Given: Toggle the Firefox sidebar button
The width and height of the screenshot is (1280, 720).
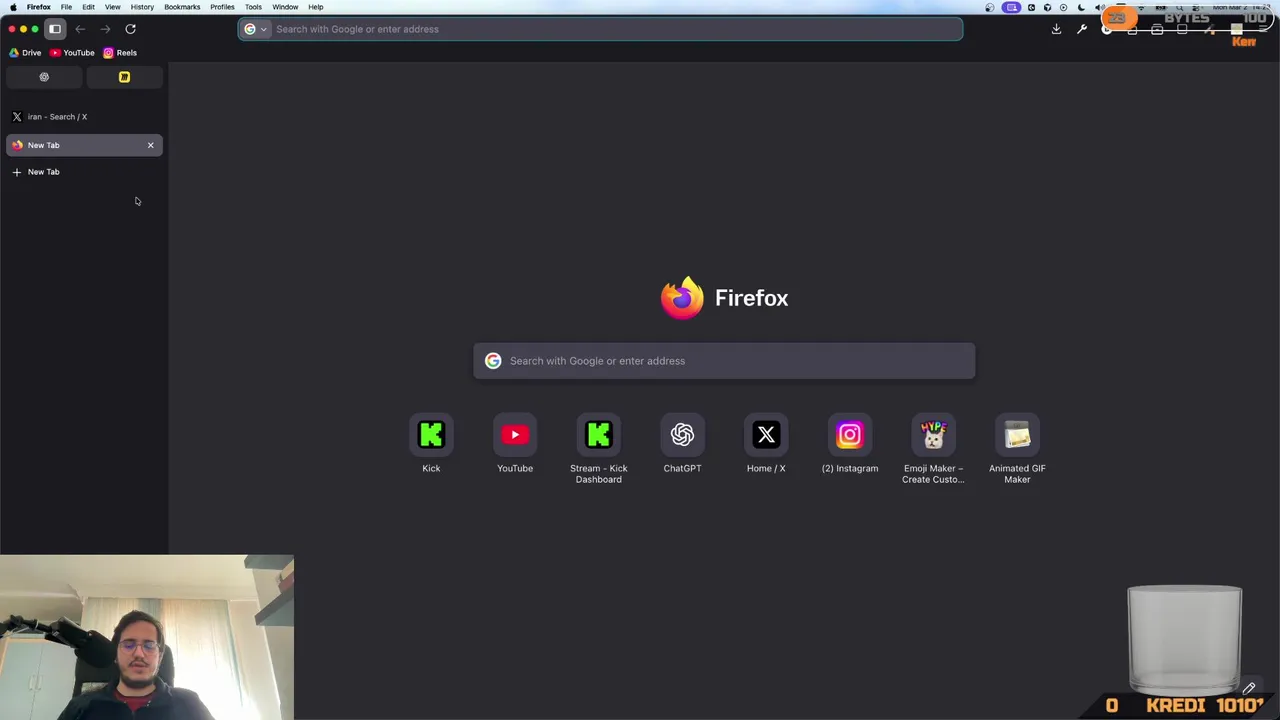Looking at the screenshot, I should pyautogui.click(x=55, y=29).
